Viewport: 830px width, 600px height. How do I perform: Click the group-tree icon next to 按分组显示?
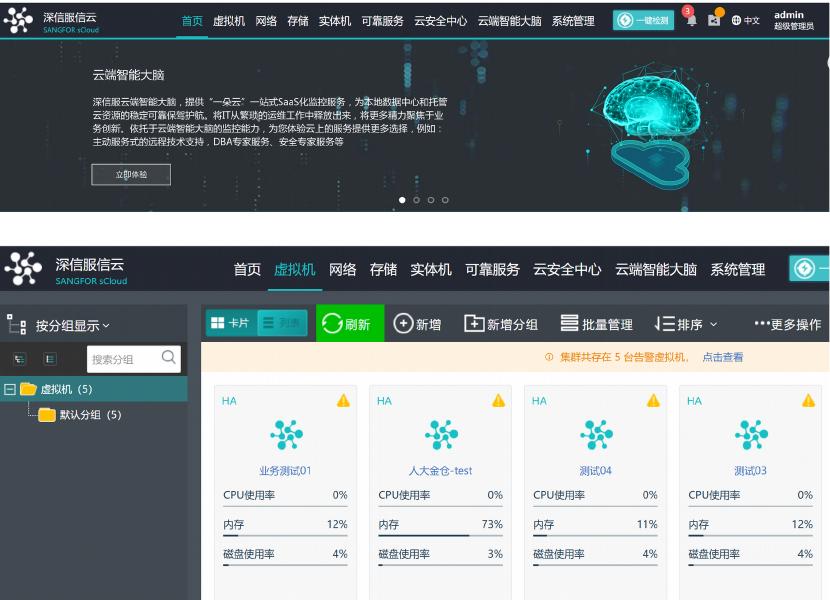16,324
